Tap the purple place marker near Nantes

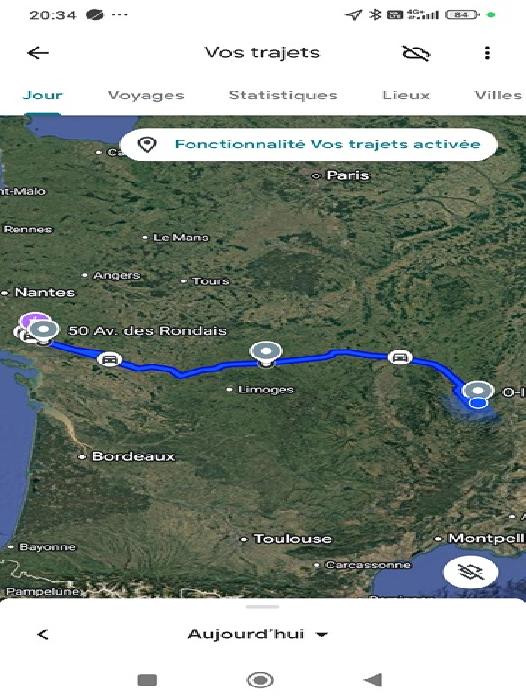click(32, 320)
